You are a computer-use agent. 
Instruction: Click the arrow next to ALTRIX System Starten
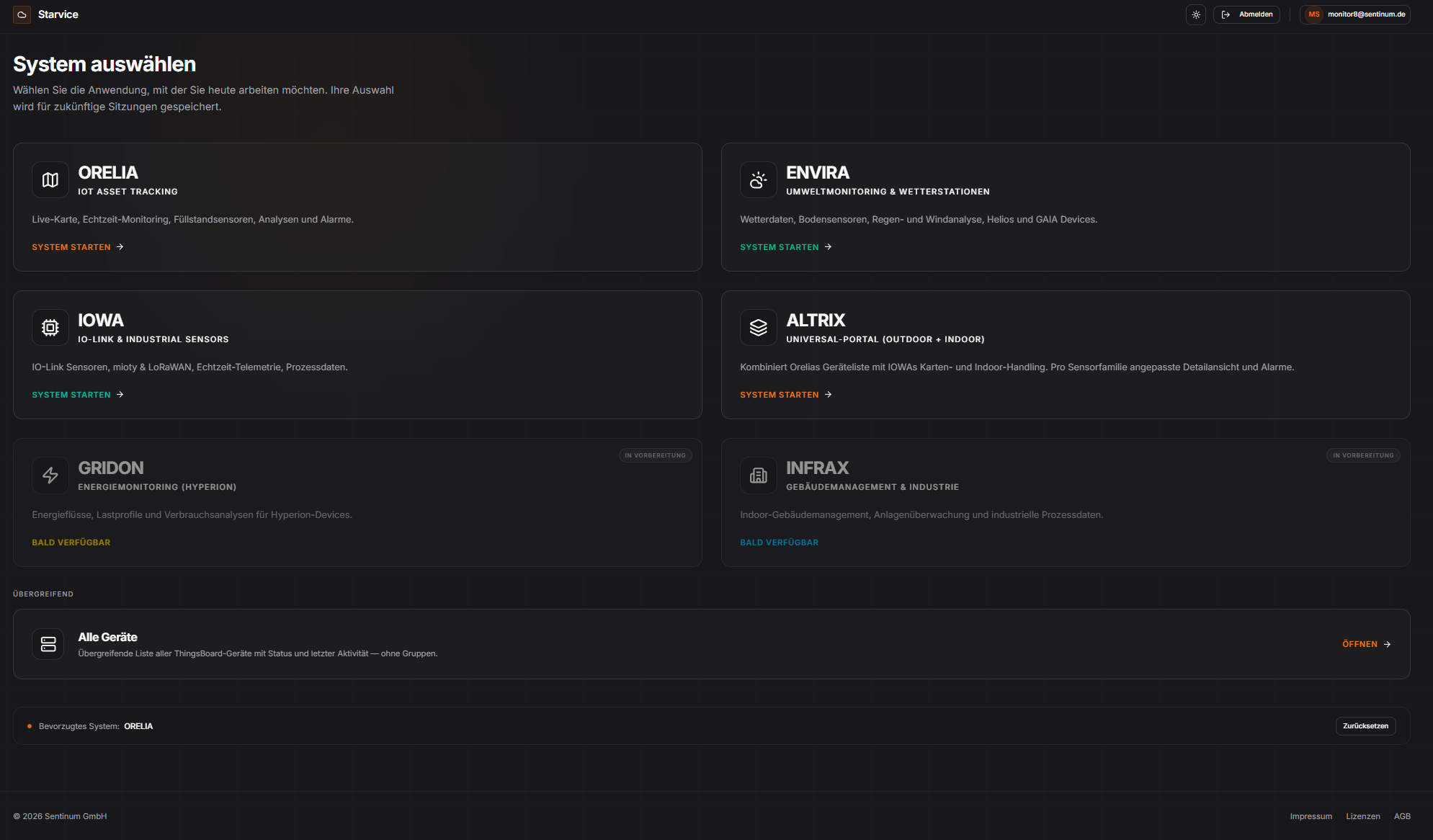coord(829,395)
